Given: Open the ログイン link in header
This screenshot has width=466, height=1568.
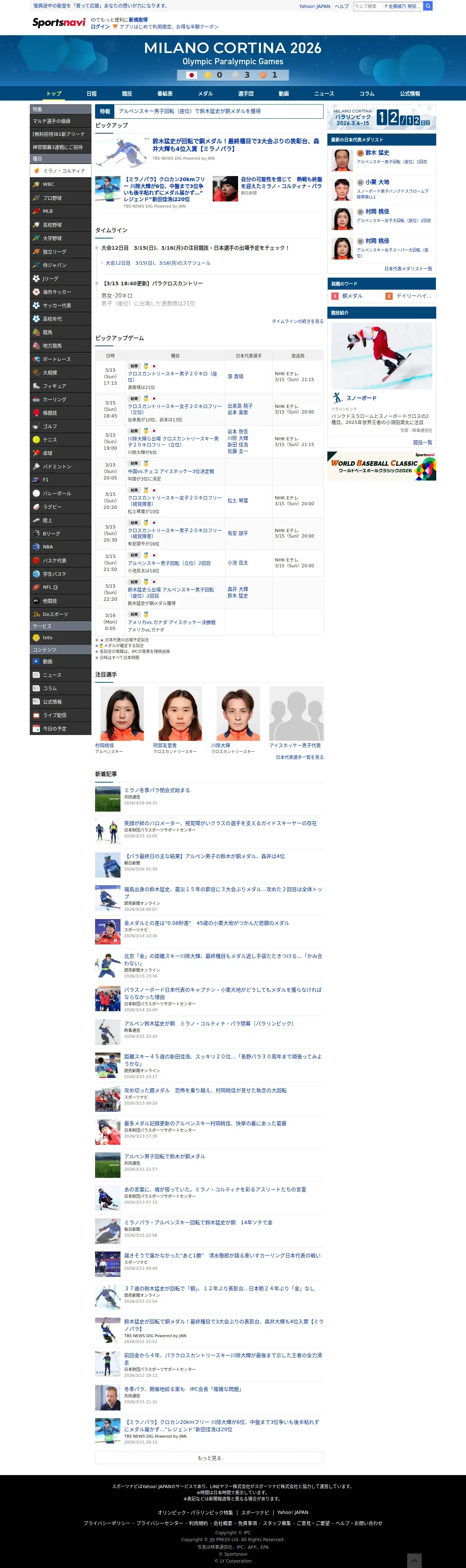Looking at the screenshot, I should [100, 27].
